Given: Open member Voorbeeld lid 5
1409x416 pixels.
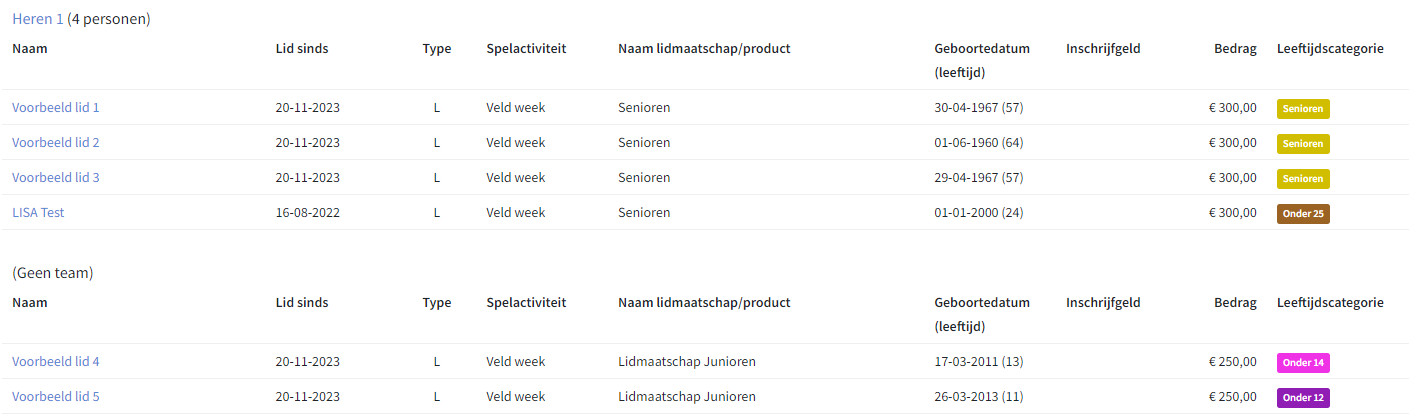Looking at the screenshot, I should 56,397.
